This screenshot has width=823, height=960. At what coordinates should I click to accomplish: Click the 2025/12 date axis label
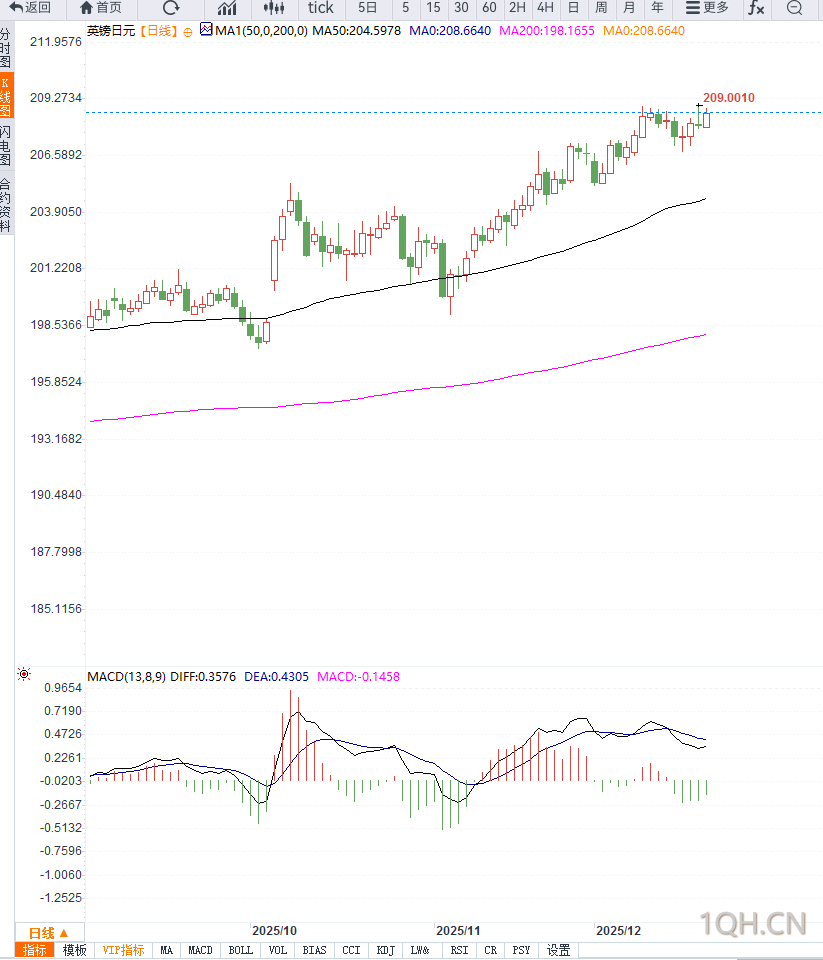(x=618, y=931)
